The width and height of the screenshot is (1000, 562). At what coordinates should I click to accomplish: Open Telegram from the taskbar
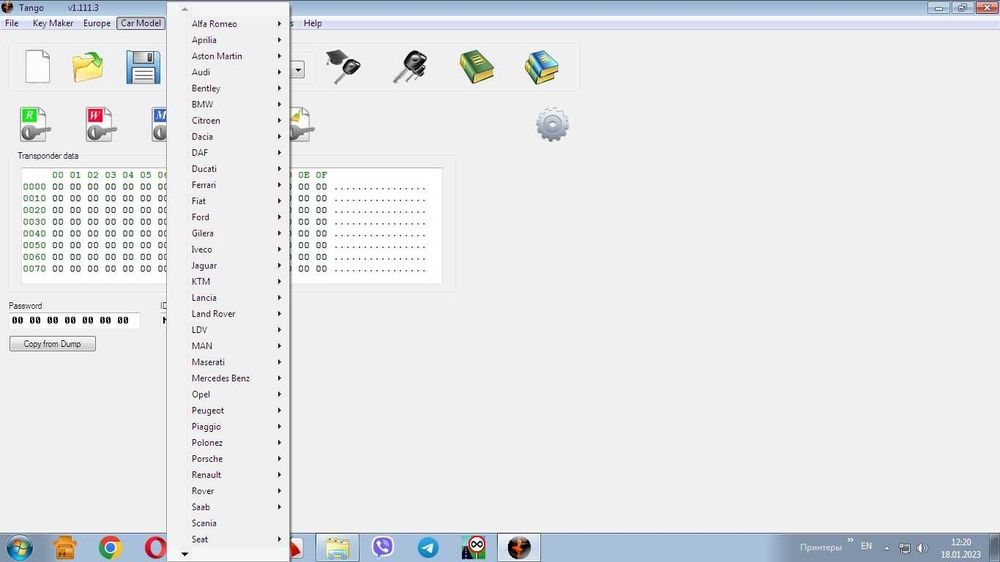(x=428, y=548)
